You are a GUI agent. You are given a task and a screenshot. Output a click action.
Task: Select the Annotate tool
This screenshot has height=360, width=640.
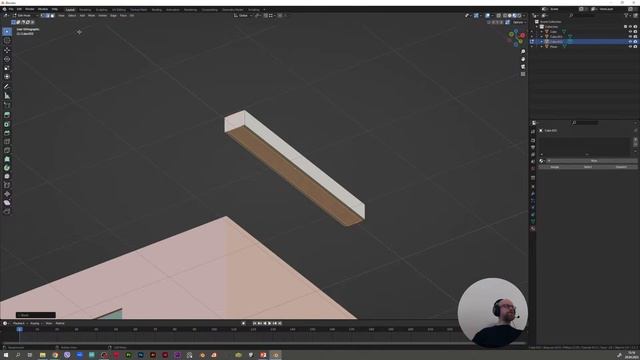(x=7, y=87)
